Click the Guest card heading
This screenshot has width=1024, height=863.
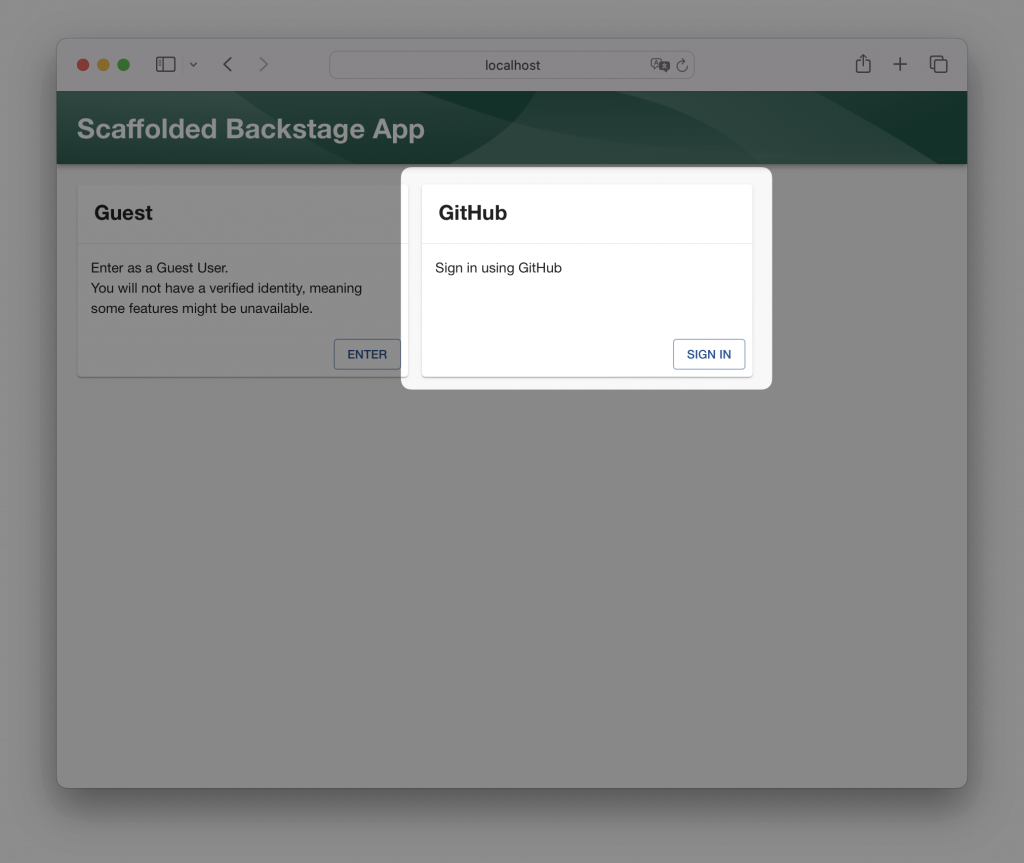point(123,213)
